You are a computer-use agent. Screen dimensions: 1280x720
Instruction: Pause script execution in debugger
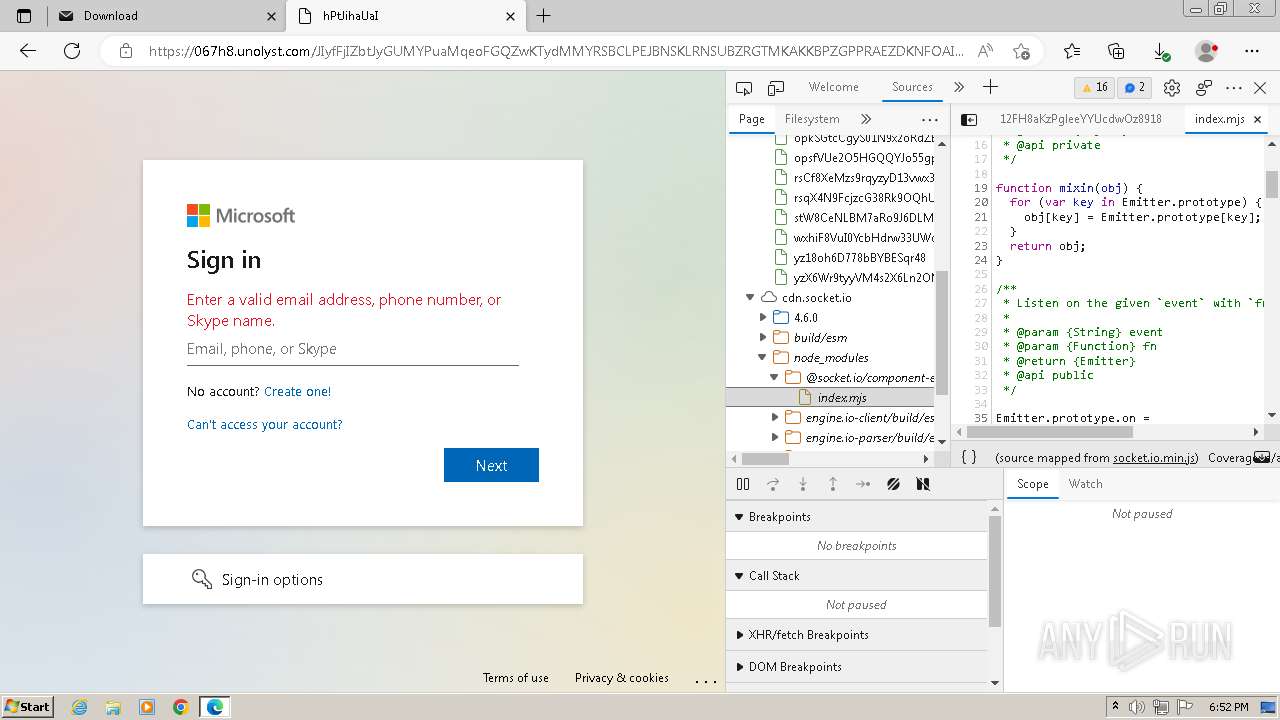click(743, 484)
